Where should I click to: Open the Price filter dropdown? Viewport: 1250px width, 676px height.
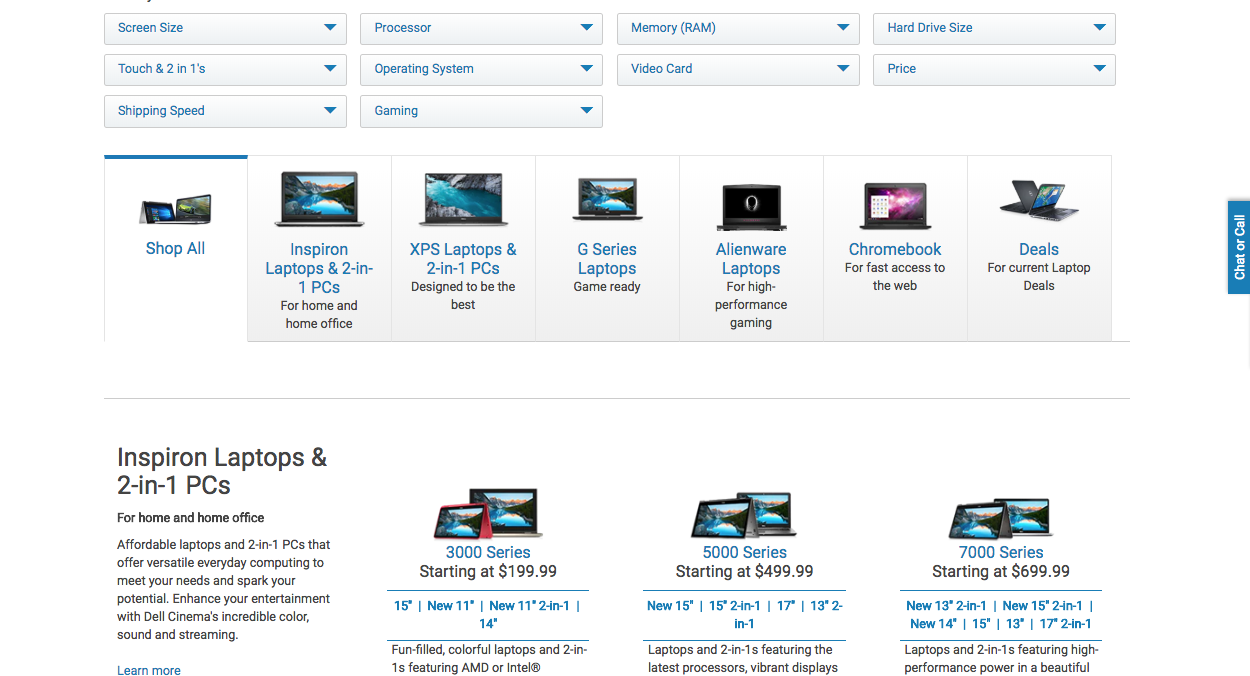click(x=994, y=69)
